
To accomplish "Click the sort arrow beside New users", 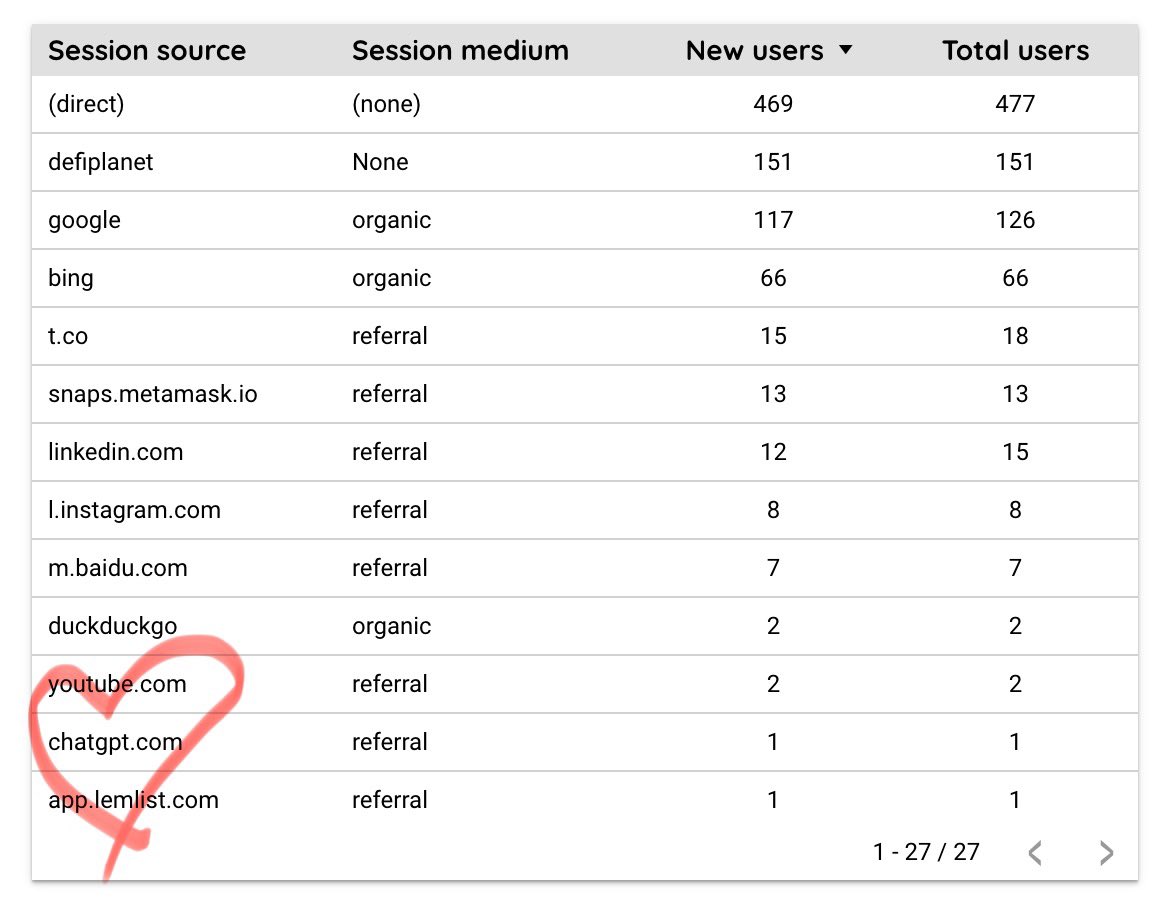I will (846, 50).
